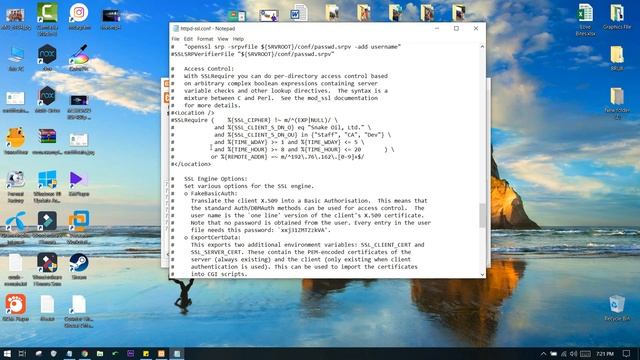
Task: Open the notification action center
Action: point(627,353)
